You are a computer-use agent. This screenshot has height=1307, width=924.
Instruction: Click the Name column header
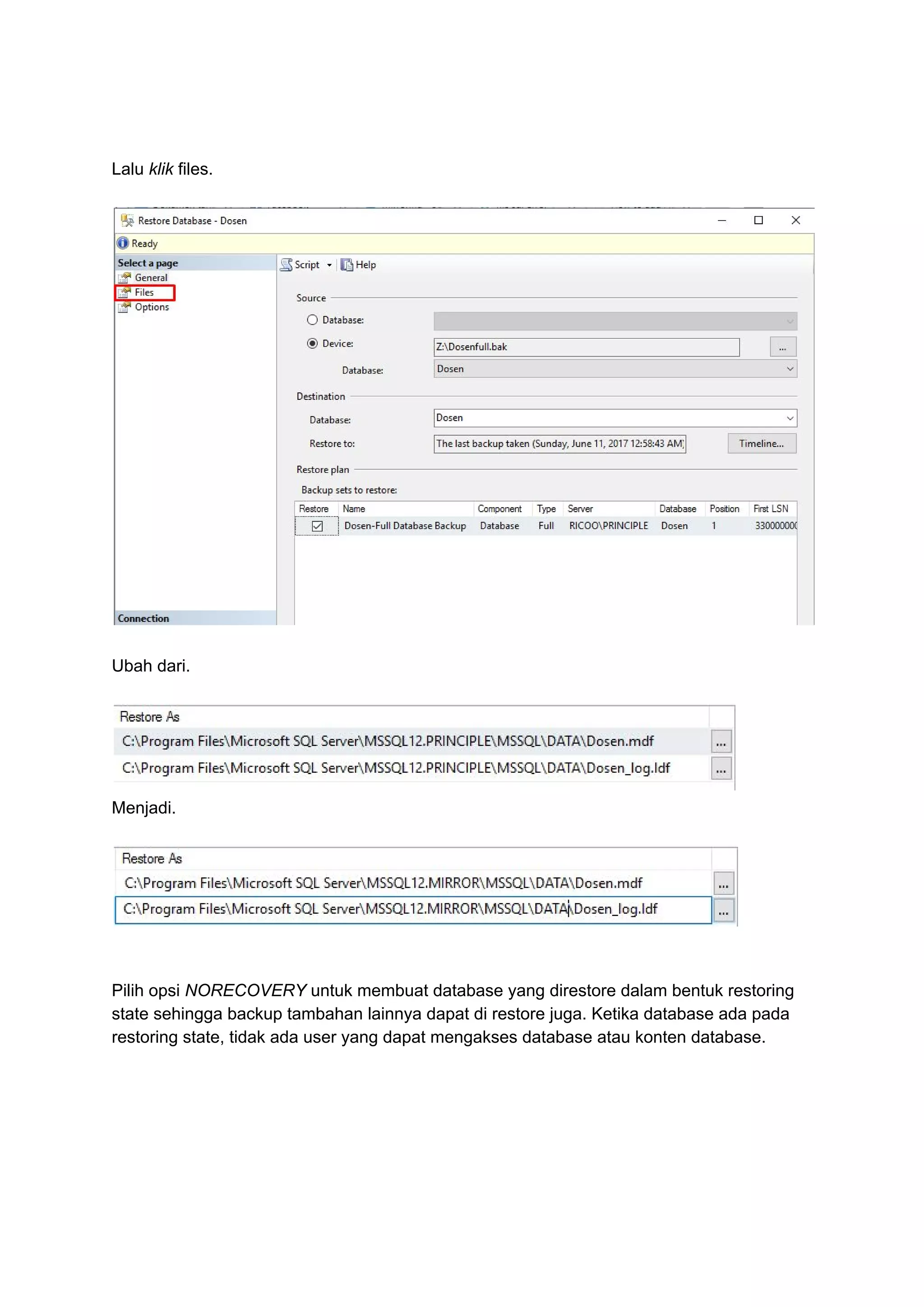pos(406,509)
